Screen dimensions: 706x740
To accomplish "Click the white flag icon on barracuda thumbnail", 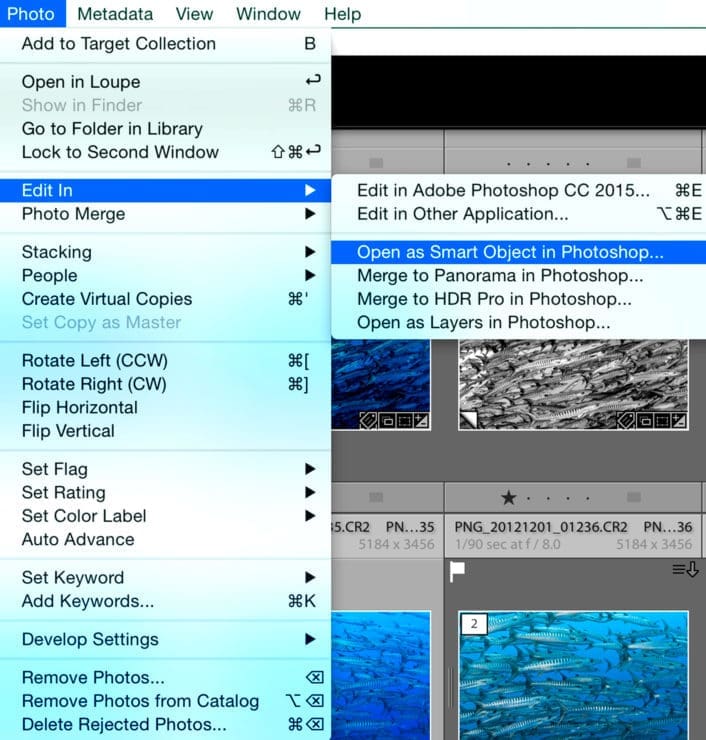I will pyautogui.click(x=457, y=572).
